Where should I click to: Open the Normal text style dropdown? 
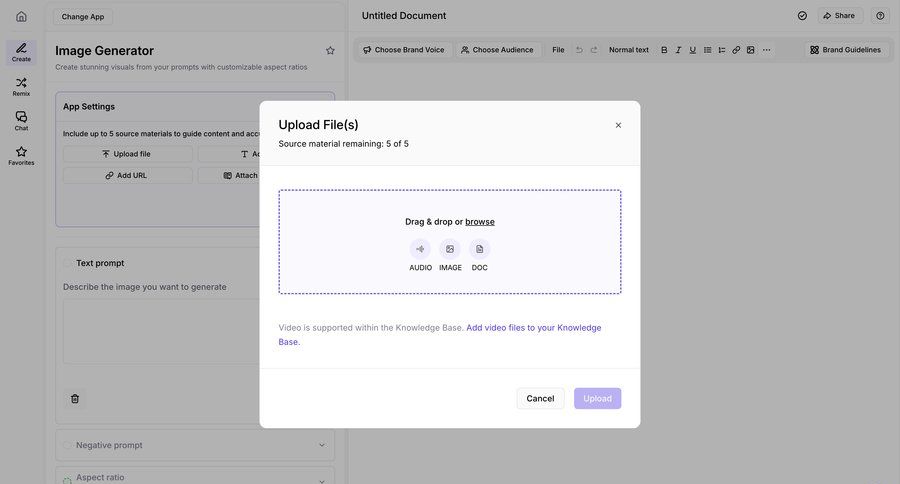pos(629,50)
